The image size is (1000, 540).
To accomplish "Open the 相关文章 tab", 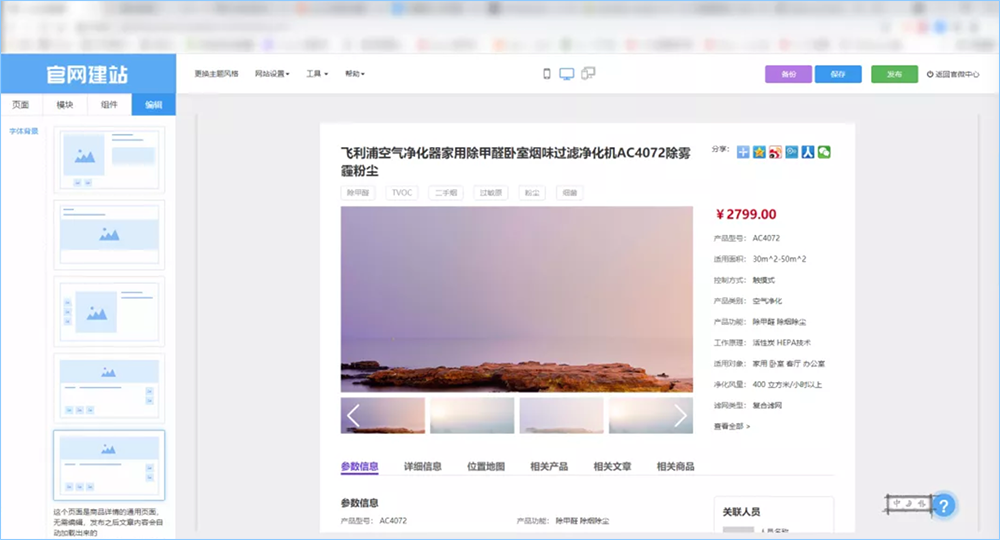I will pyautogui.click(x=612, y=466).
